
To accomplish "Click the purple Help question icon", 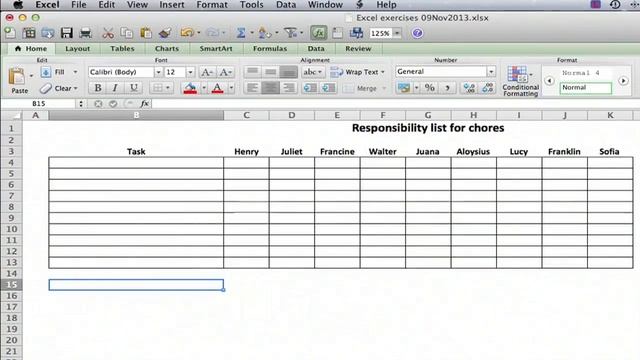I will tap(417, 33).
